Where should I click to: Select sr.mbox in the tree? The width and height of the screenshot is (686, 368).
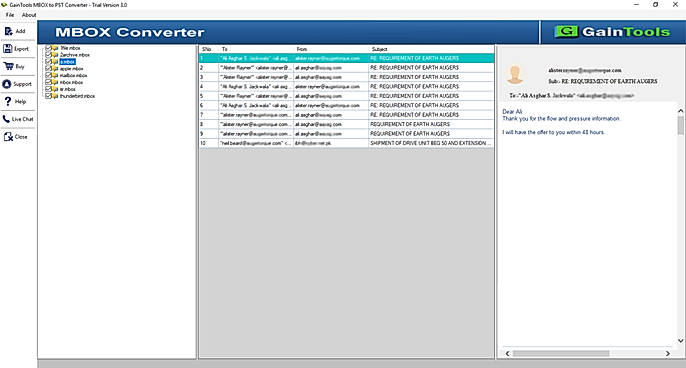tap(67, 89)
